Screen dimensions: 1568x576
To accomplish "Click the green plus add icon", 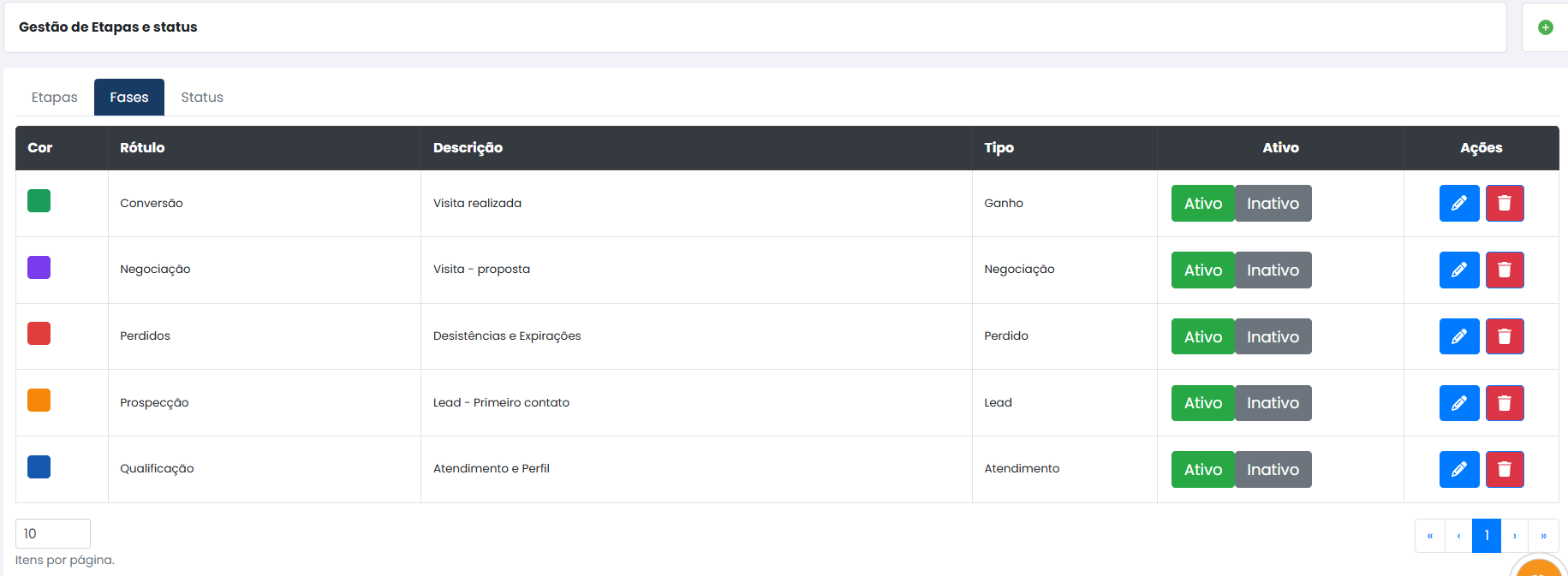I will [x=1546, y=27].
